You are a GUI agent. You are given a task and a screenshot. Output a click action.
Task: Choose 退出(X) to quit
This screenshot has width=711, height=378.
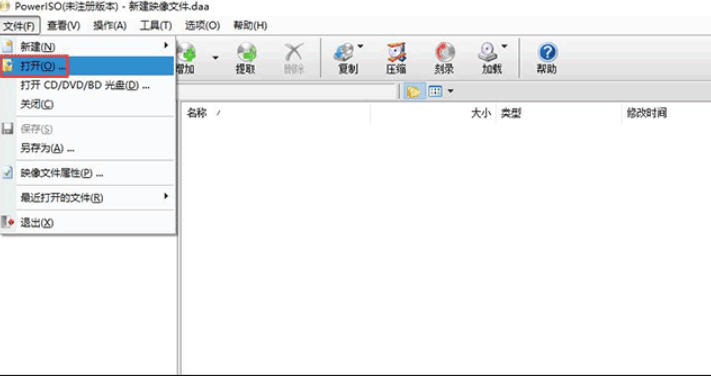tap(88, 223)
